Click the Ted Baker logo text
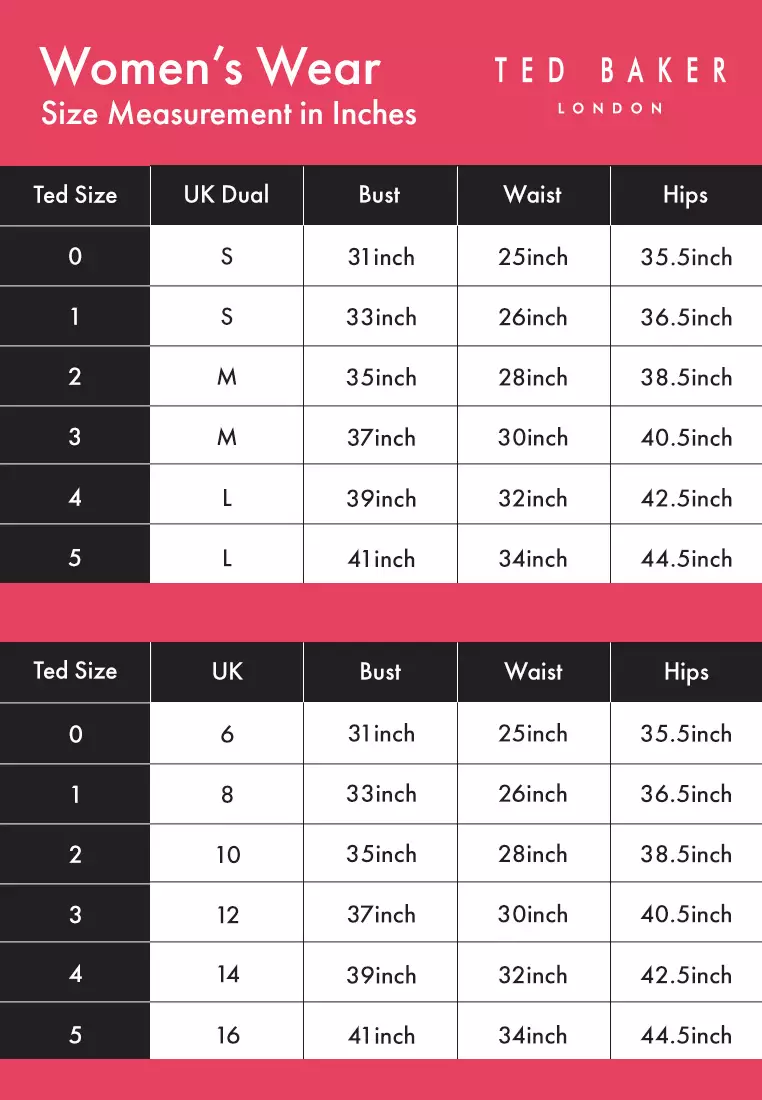The height and width of the screenshot is (1100, 762). click(610, 71)
